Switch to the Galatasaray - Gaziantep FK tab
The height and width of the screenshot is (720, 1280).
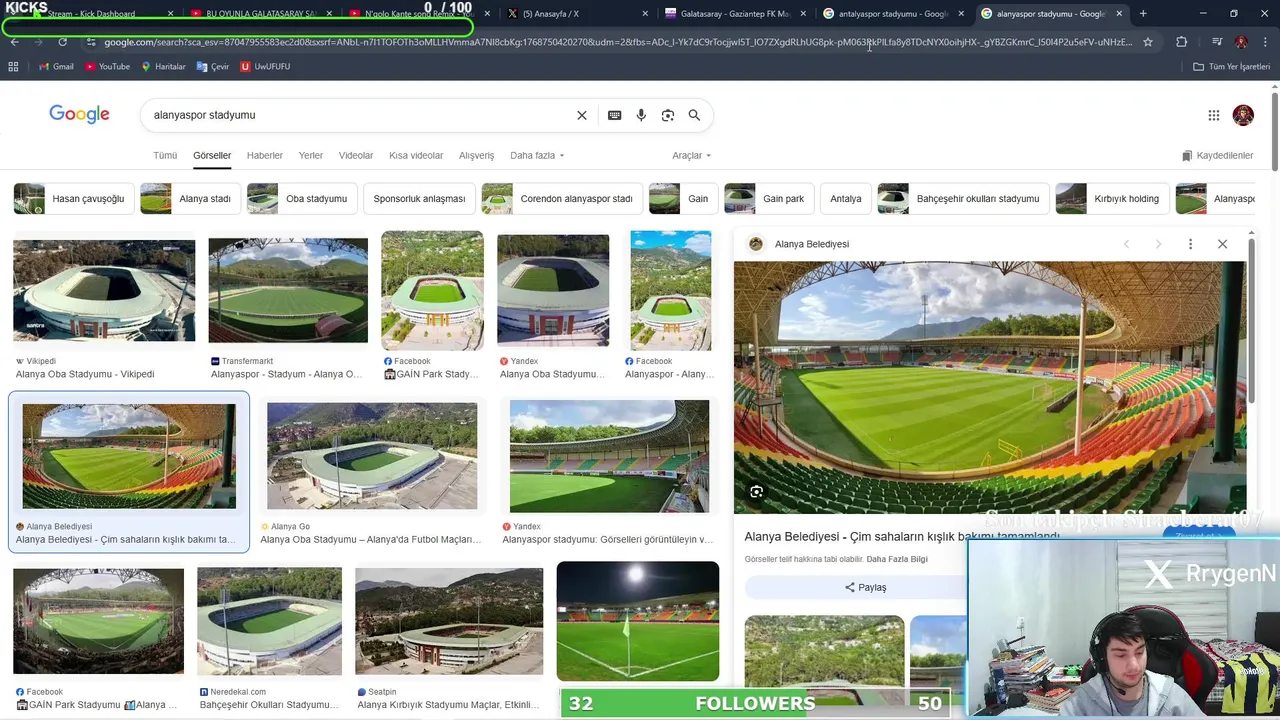pyautogui.click(x=735, y=14)
